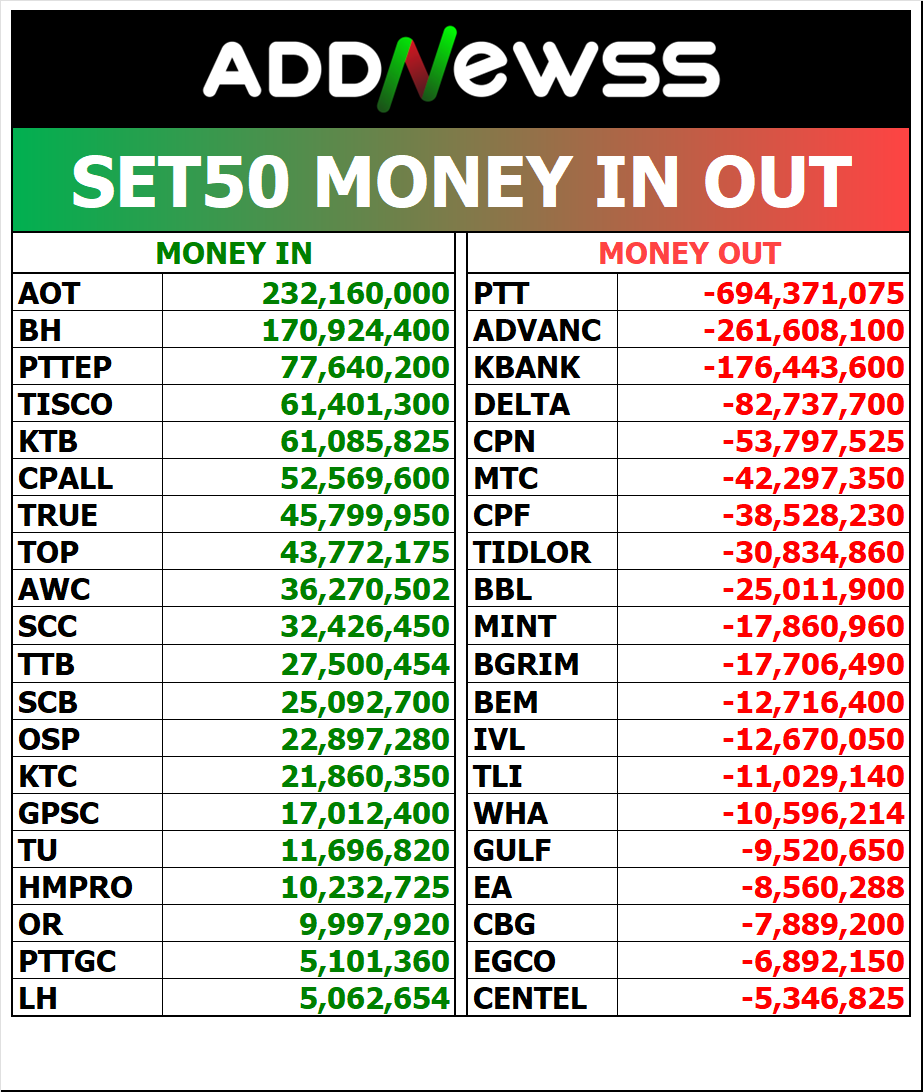Select the GPSC ticker cell
Viewport: 923px width, 1092px height.
coord(59,813)
